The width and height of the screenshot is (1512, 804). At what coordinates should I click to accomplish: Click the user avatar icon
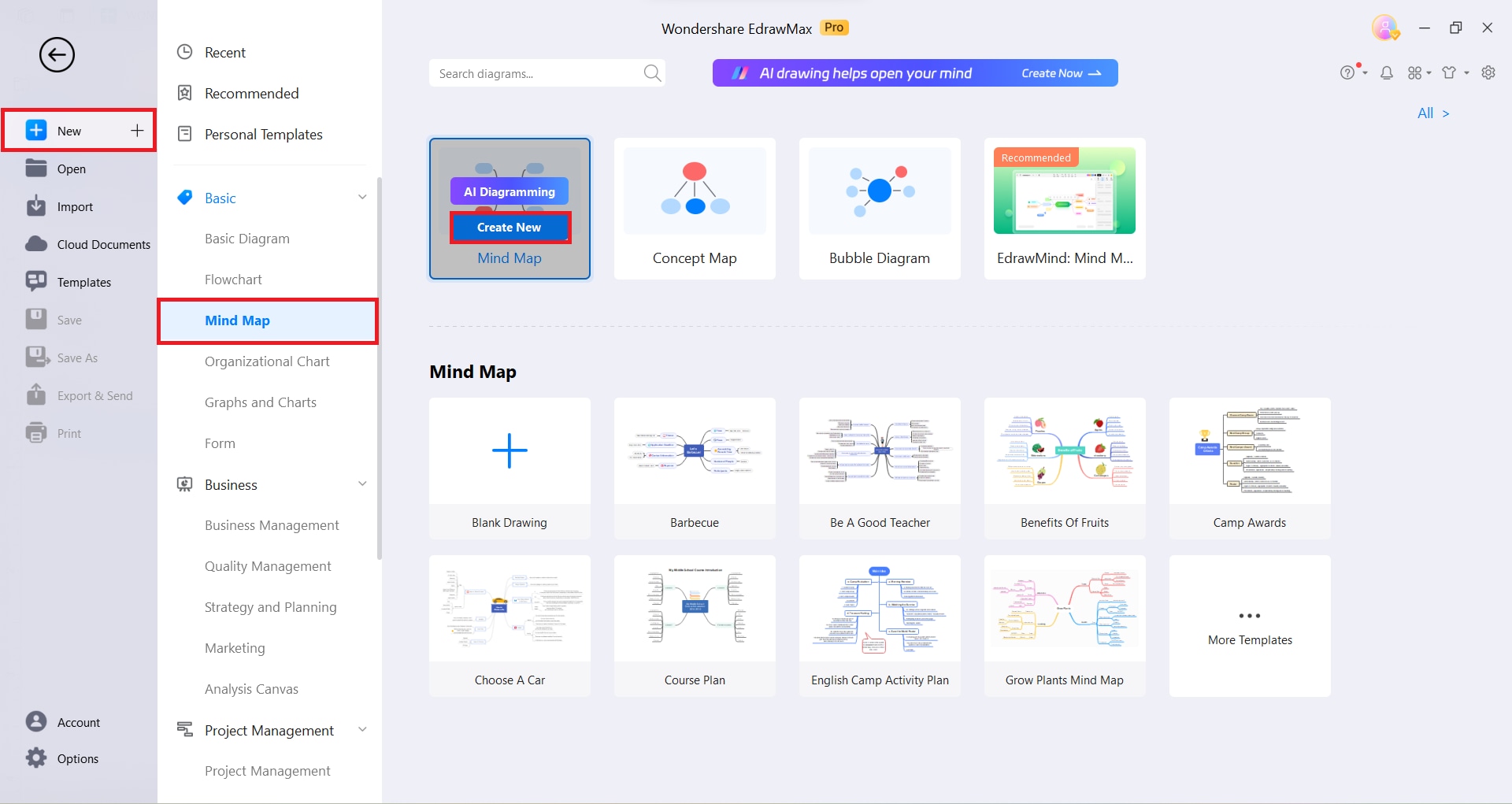1385,28
